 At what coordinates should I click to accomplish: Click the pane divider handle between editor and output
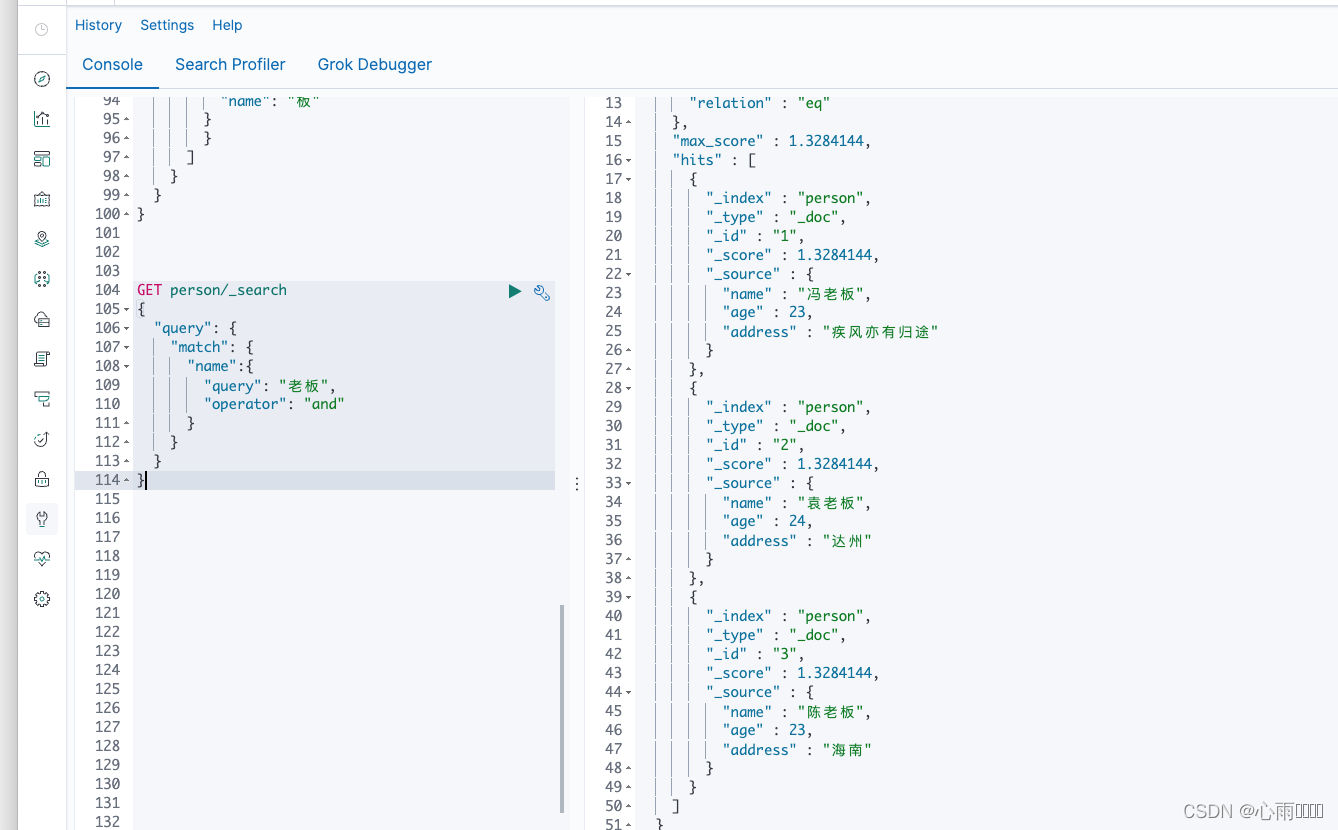coord(577,484)
